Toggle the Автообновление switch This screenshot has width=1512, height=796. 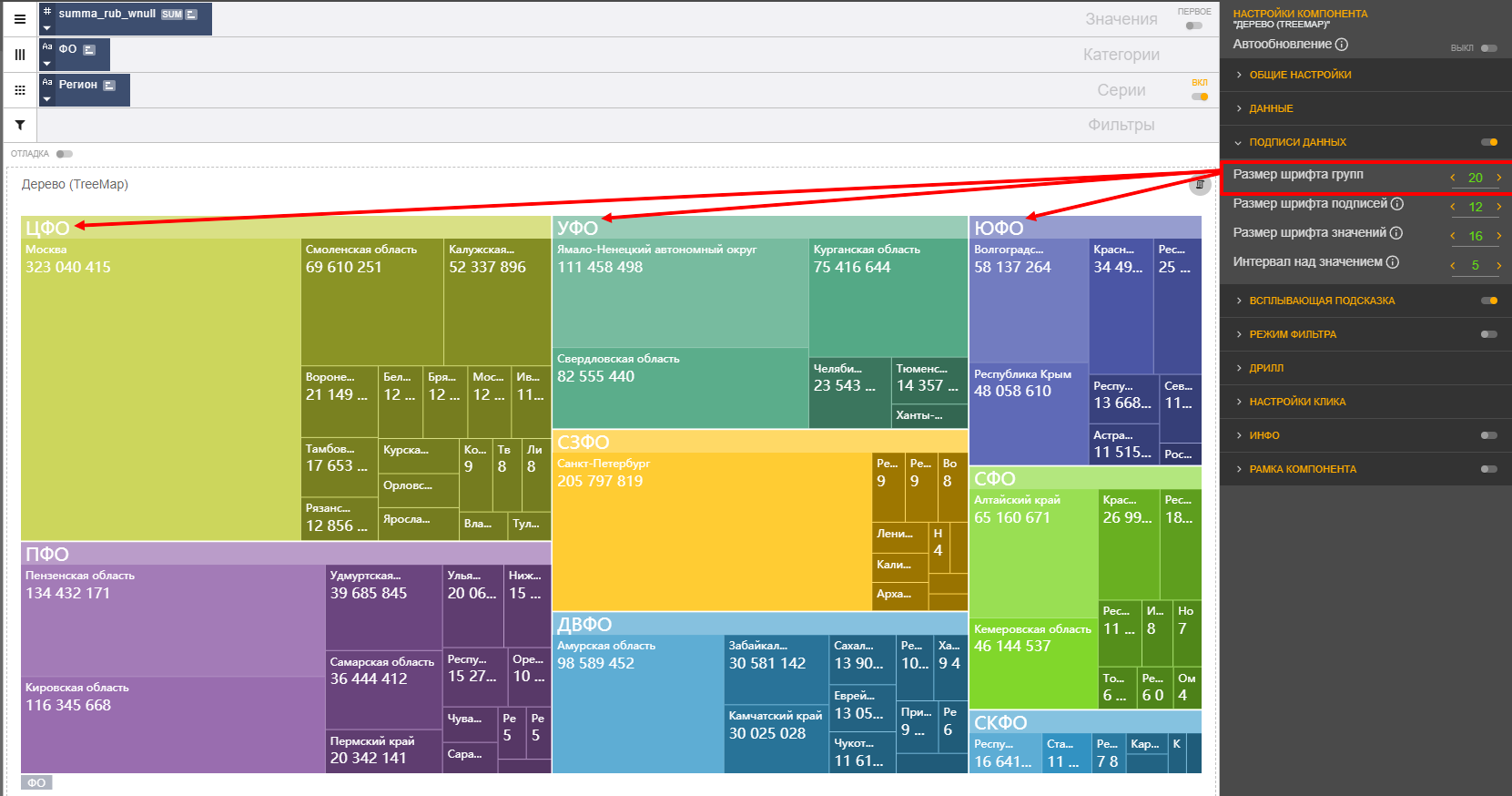point(1488,48)
